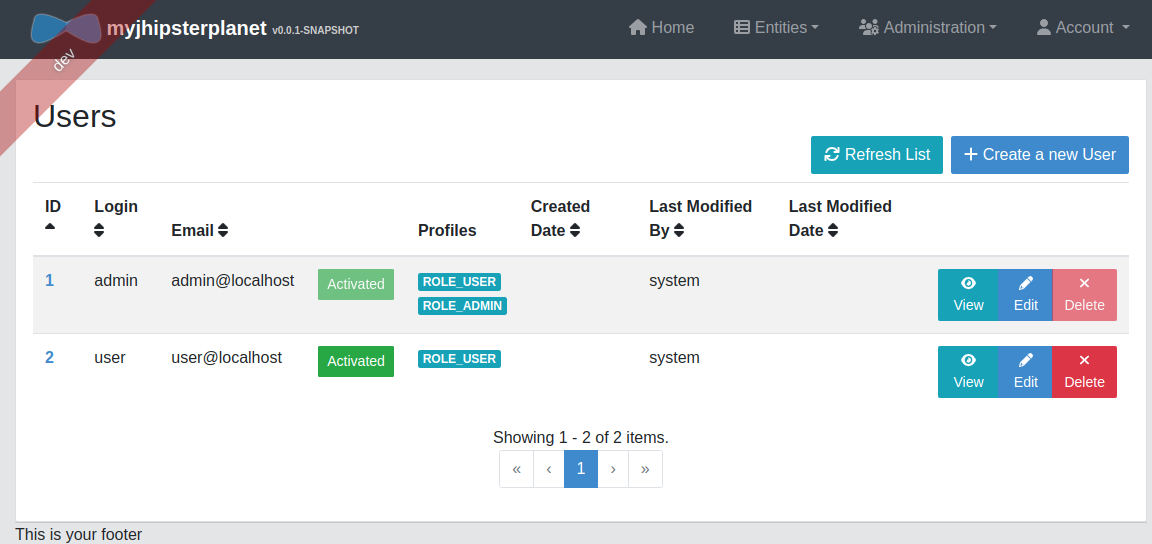Click 'system' in the admin row

(x=674, y=280)
